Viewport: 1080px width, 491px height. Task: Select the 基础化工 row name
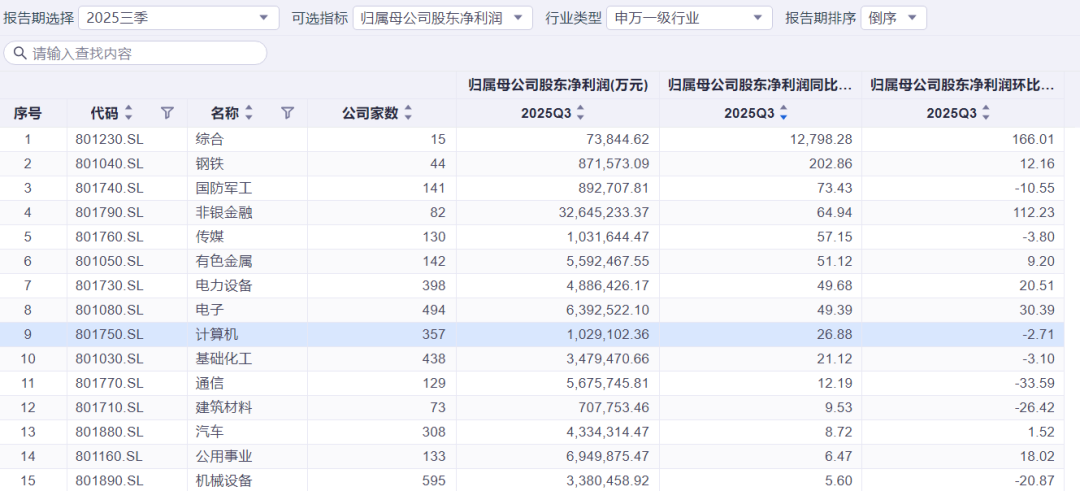pos(224,359)
